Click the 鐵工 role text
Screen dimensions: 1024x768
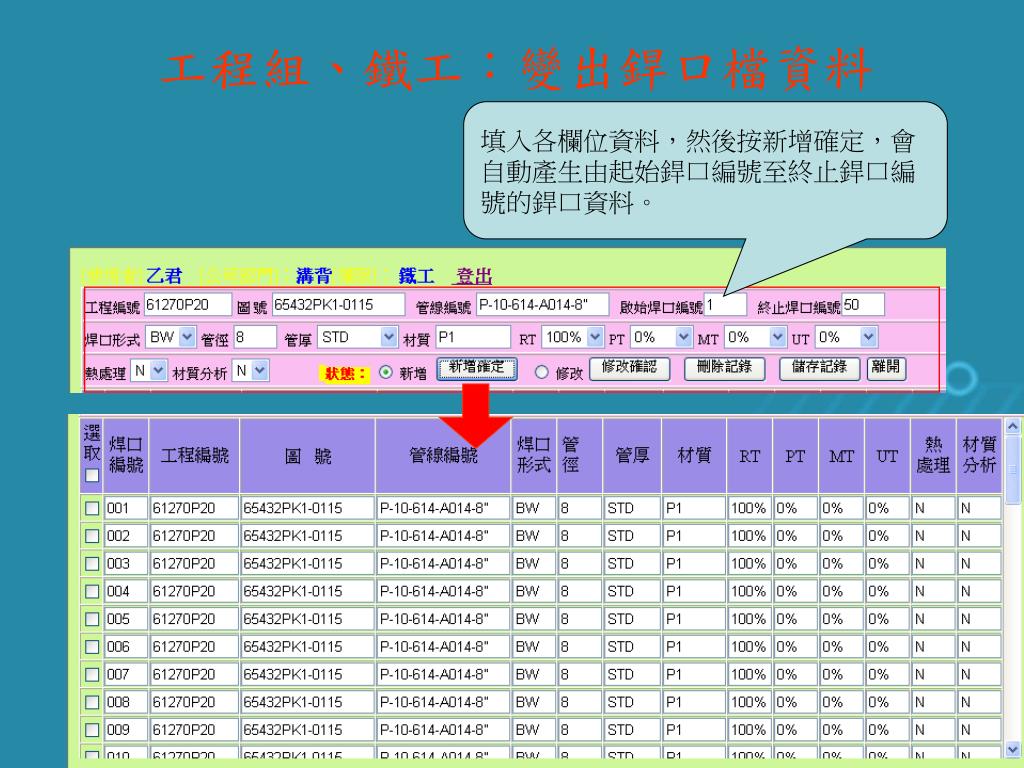tap(417, 276)
